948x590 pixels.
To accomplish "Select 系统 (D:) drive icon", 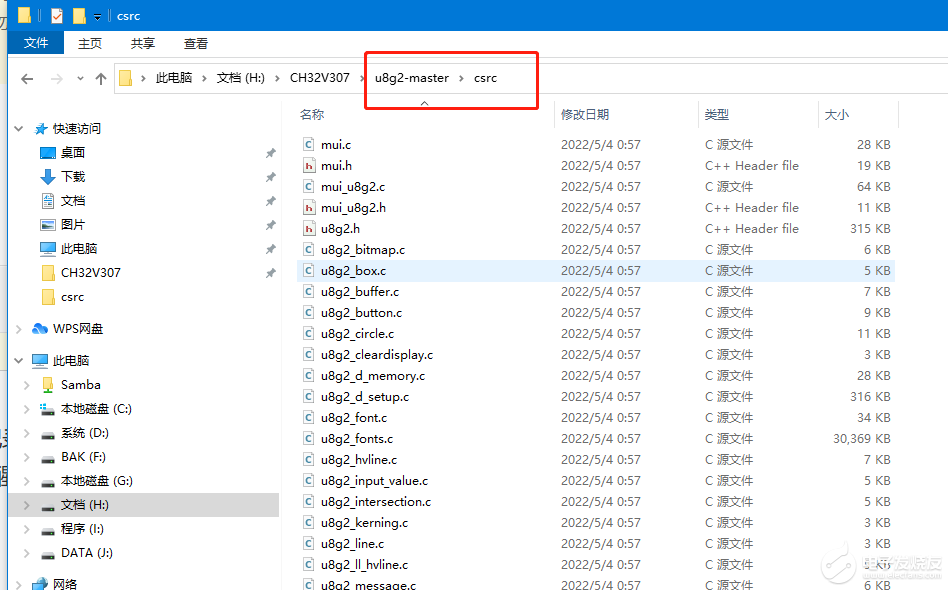I will [x=48, y=434].
